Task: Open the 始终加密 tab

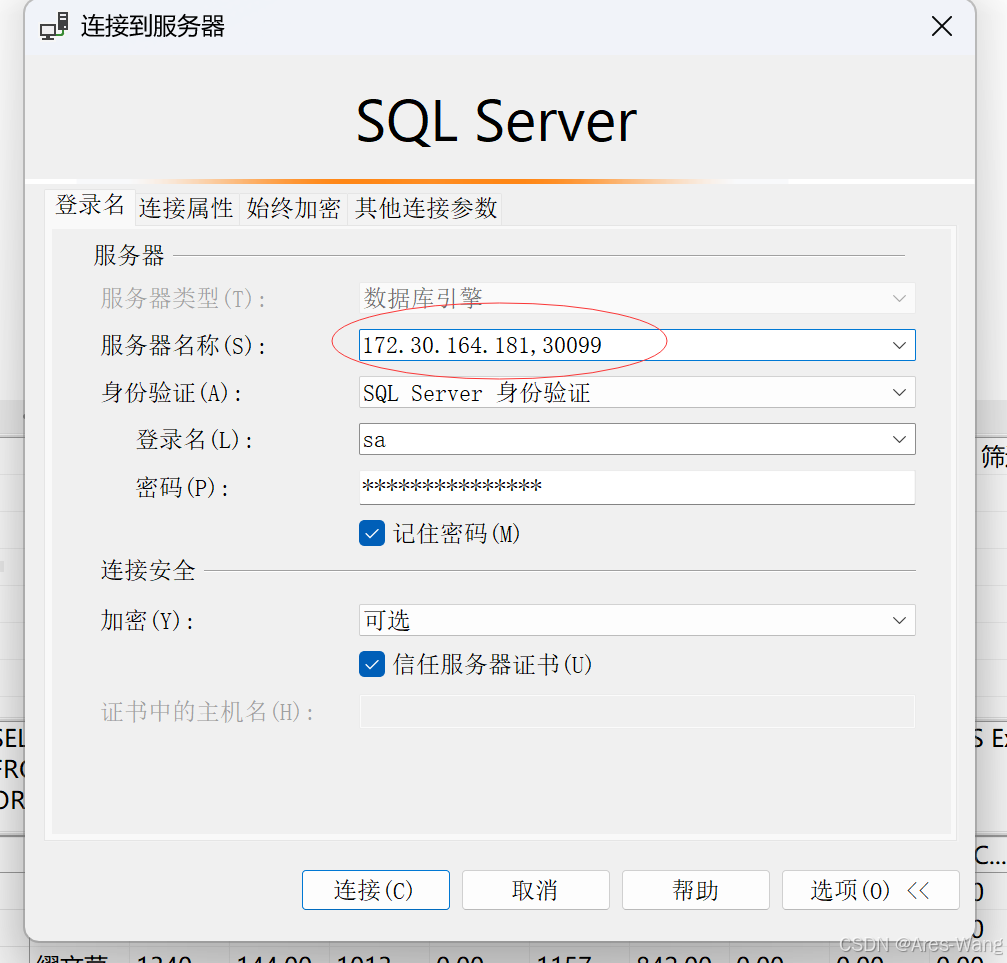Action: point(293,209)
